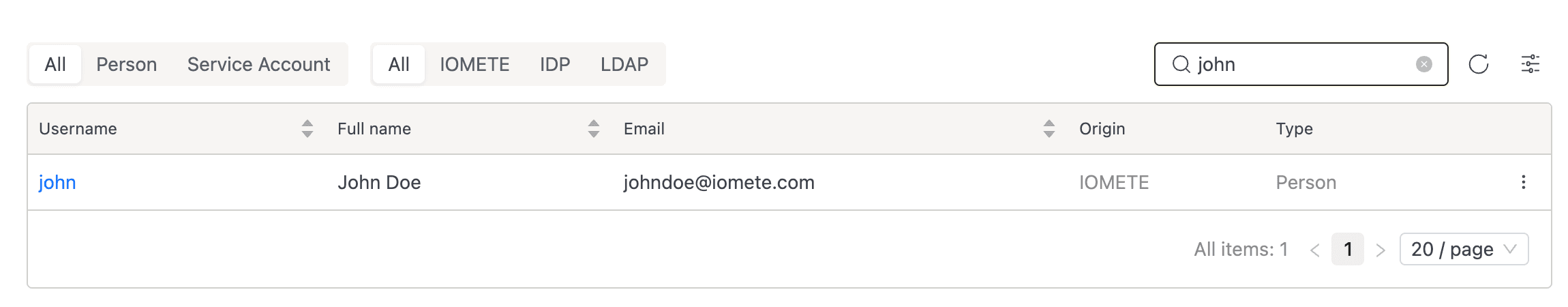The image size is (1568, 307).
Task: Open the table filter settings icon
Action: pos(1530,64)
